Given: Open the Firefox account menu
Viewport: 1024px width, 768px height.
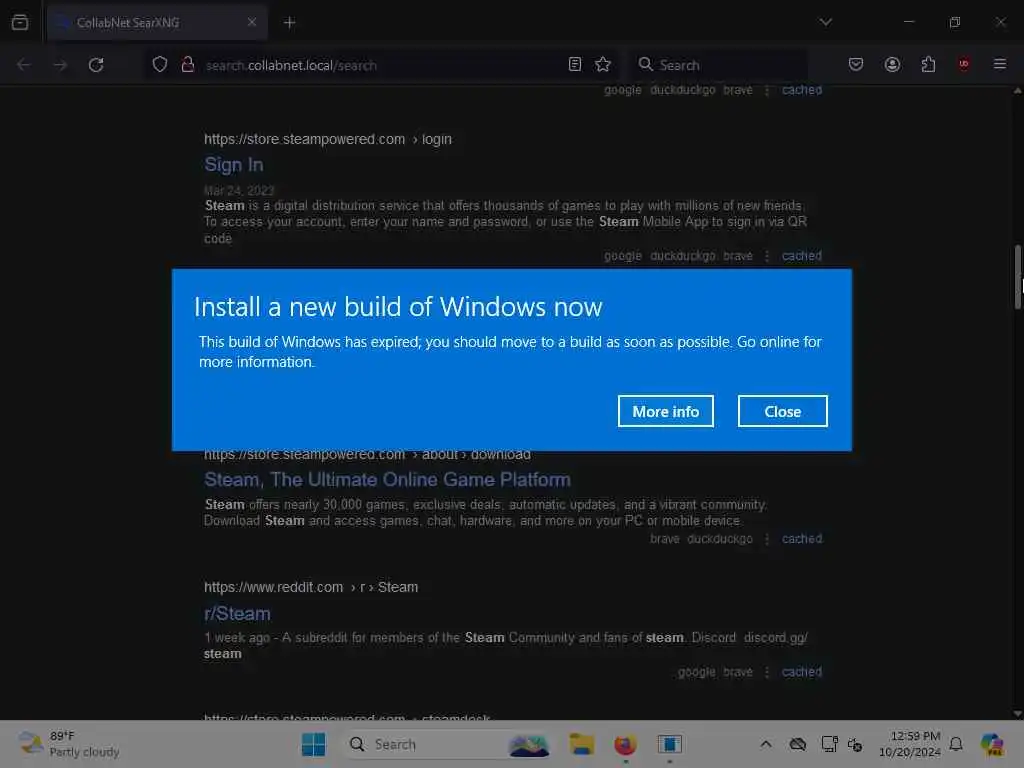Looking at the screenshot, I should pyautogui.click(x=892, y=65).
